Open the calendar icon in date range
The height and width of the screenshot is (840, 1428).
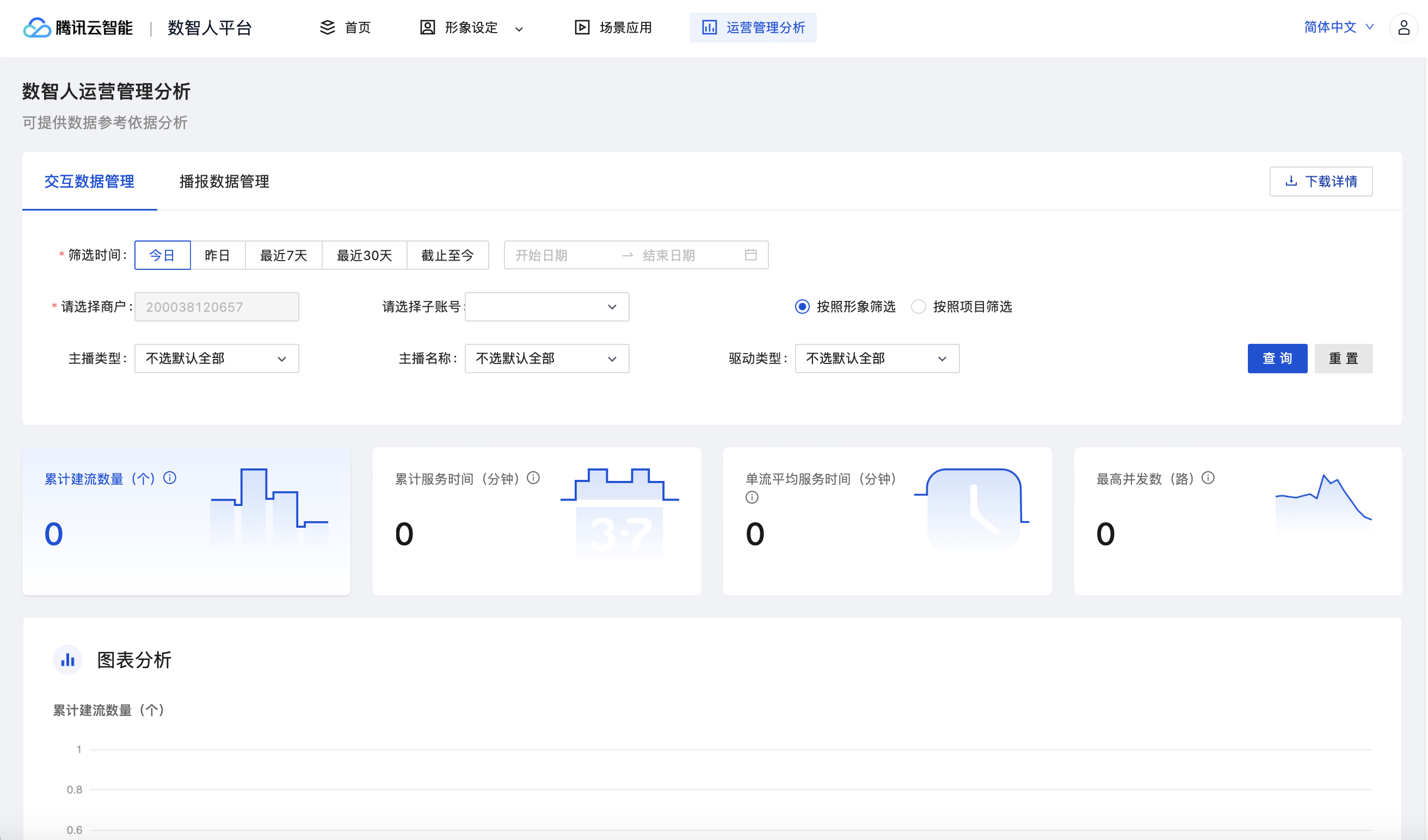click(750, 255)
